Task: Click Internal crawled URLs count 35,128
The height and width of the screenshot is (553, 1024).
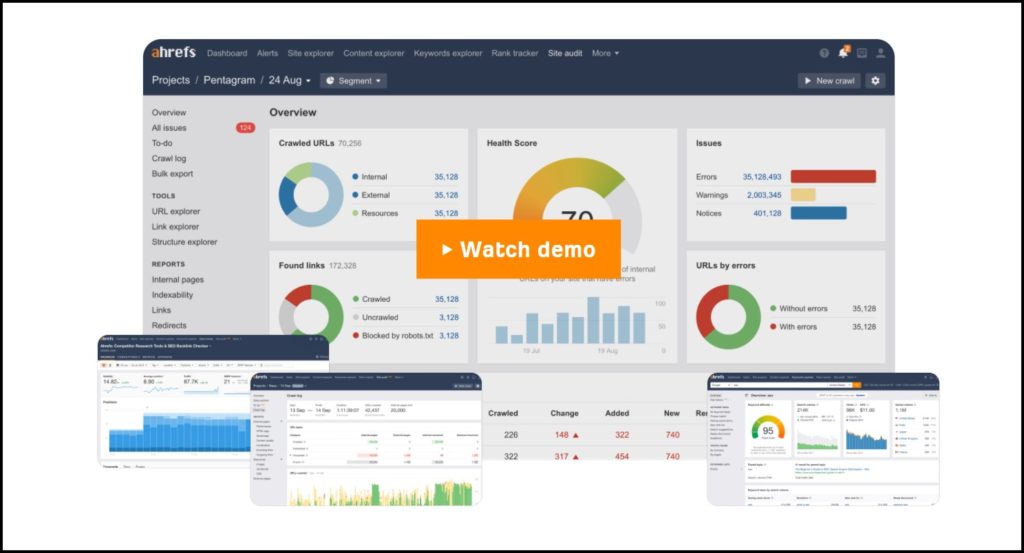Action: click(x=446, y=177)
